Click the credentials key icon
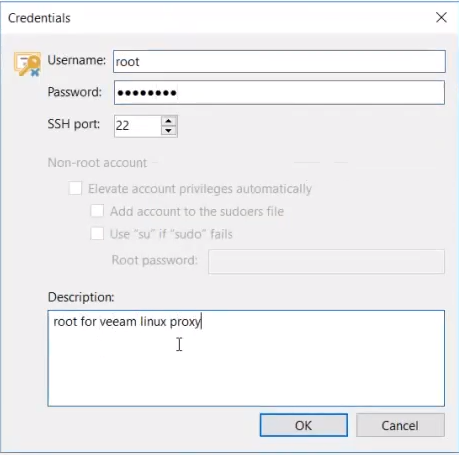Image resolution: width=459 pixels, height=455 pixels. pos(27,64)
